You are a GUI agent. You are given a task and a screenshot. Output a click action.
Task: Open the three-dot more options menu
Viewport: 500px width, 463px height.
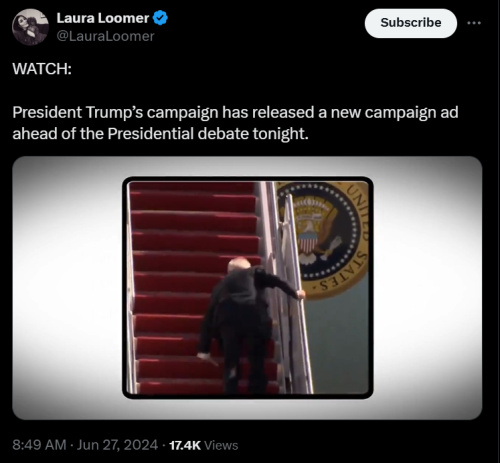(474, 23)
